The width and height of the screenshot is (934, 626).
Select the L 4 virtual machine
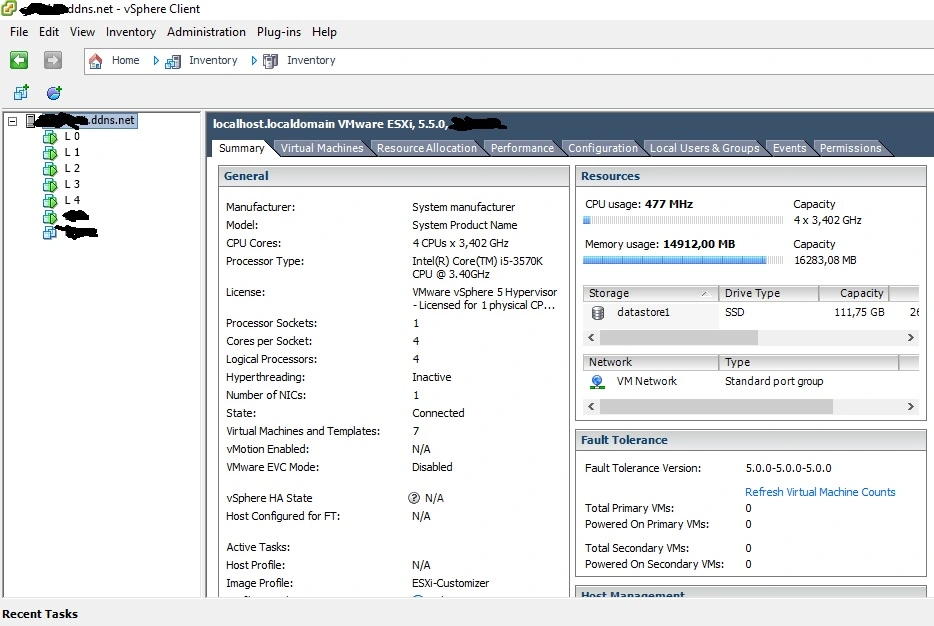click(x=72, y=201)
